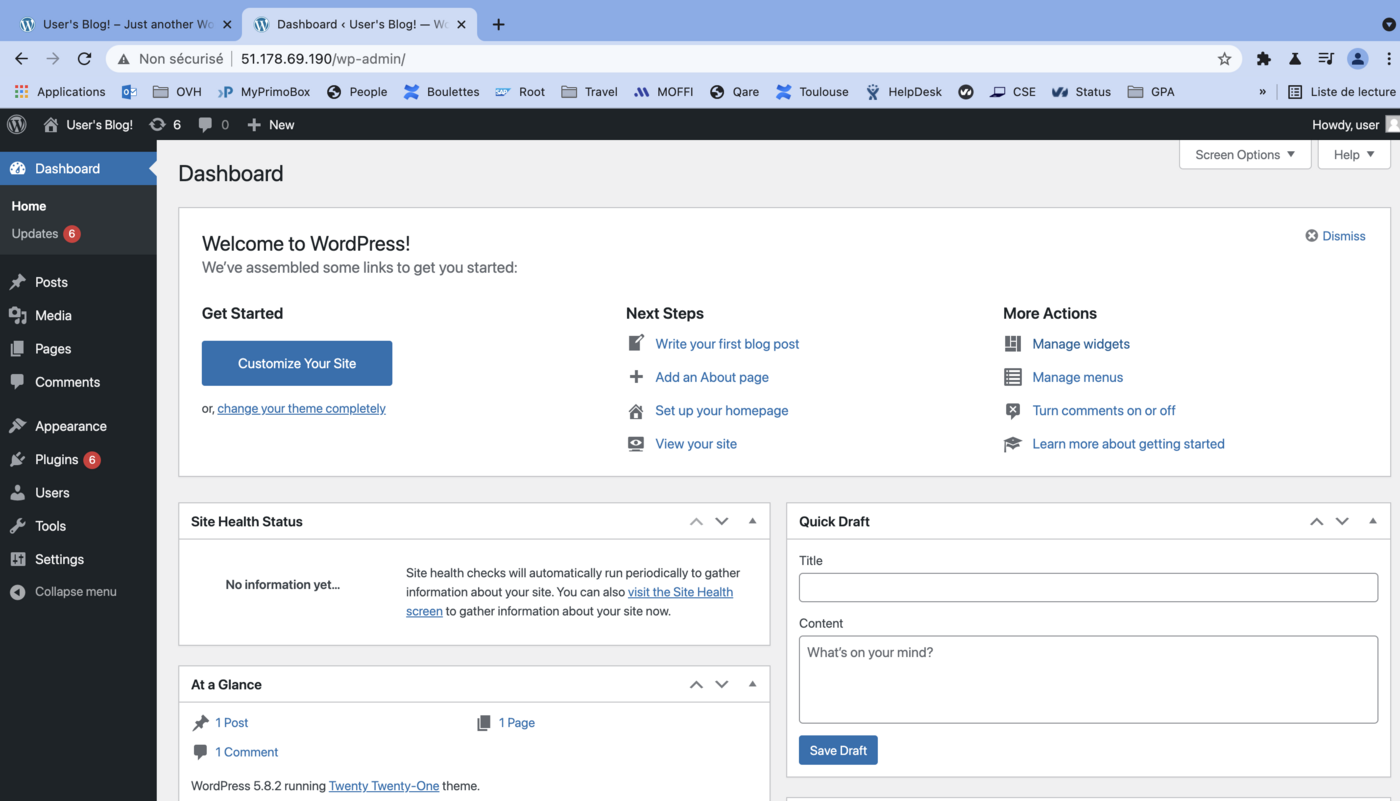Select the Users icon in the sidebar
The image size is (1400, 801).
(x=18, y=492)
